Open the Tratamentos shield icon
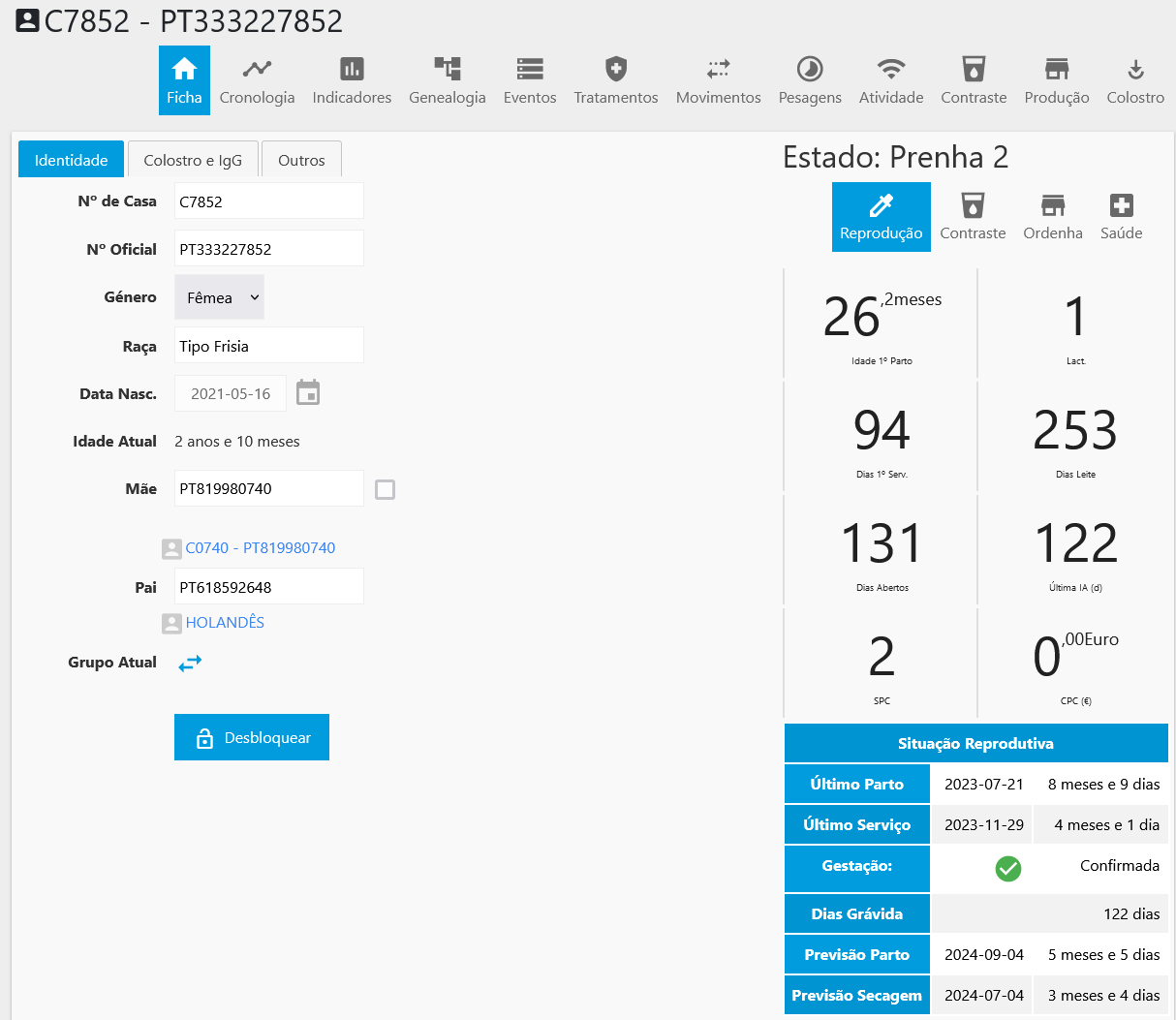 [615, 69]
